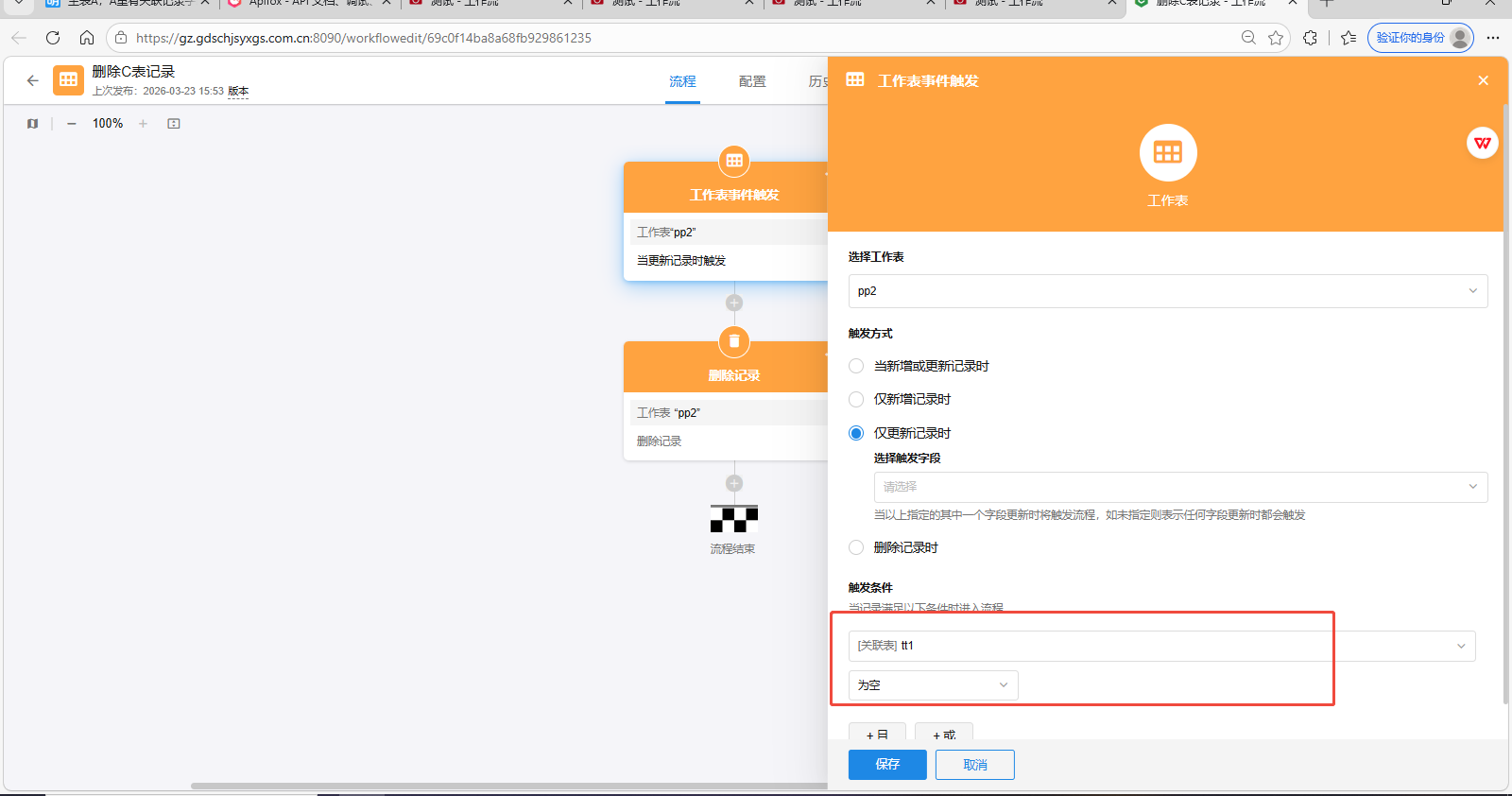Click the 取消 button
Image resolution: width=1512 pixels, height=796 pixels.
[x=974, y=765]
